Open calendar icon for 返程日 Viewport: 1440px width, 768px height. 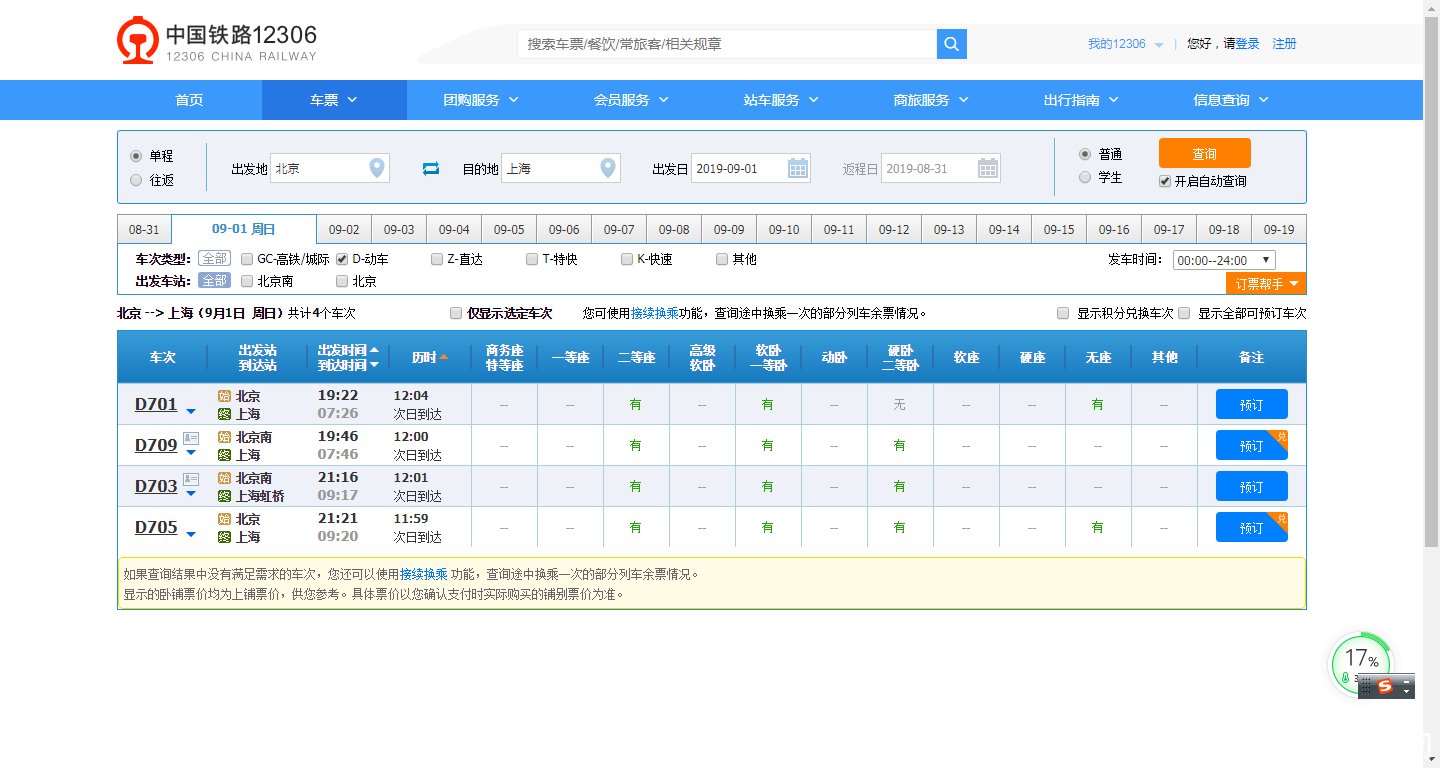click(x=987, y=168)
